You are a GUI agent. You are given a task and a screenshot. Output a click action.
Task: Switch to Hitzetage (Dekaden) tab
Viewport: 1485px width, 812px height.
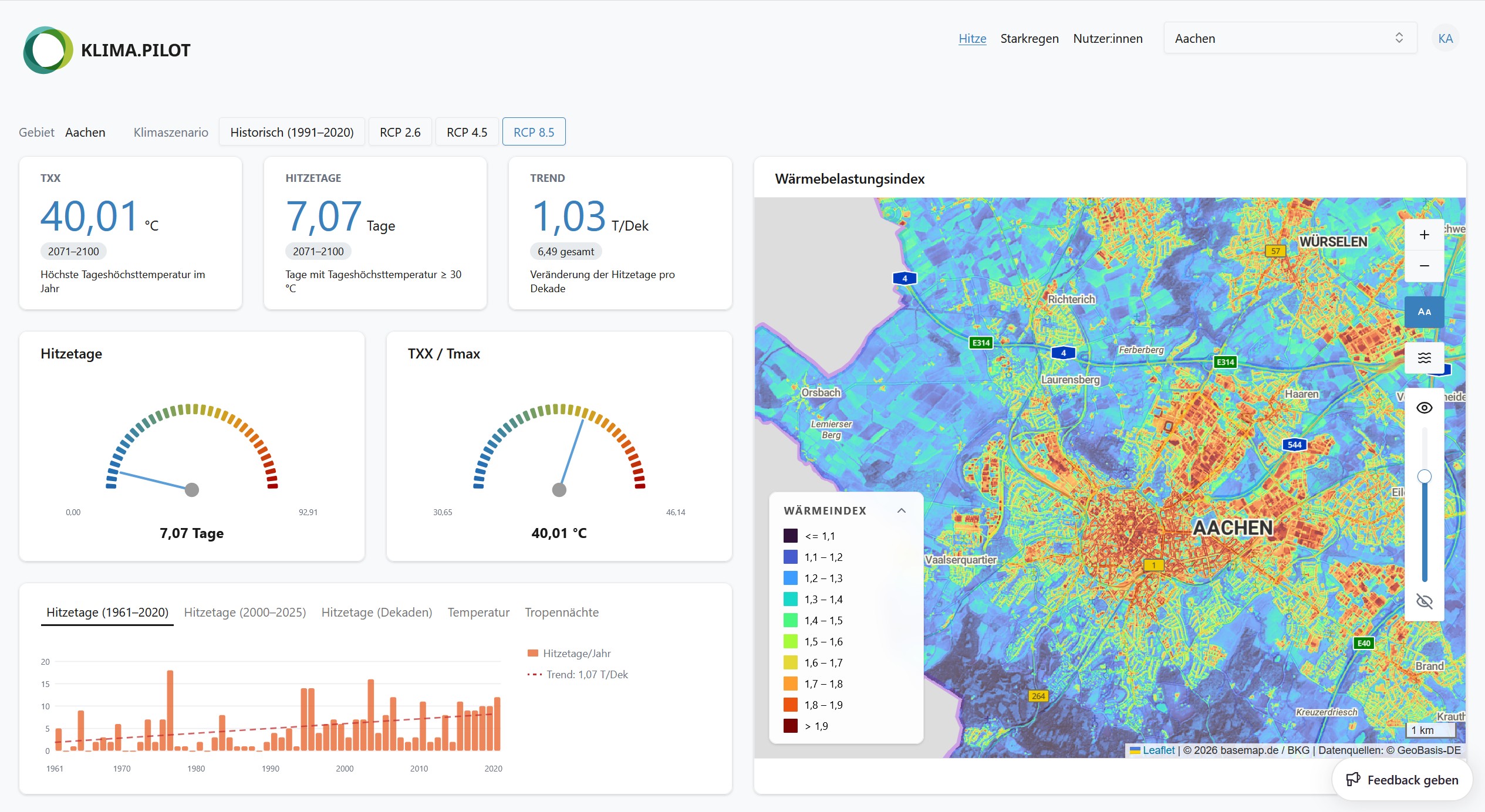377,613
